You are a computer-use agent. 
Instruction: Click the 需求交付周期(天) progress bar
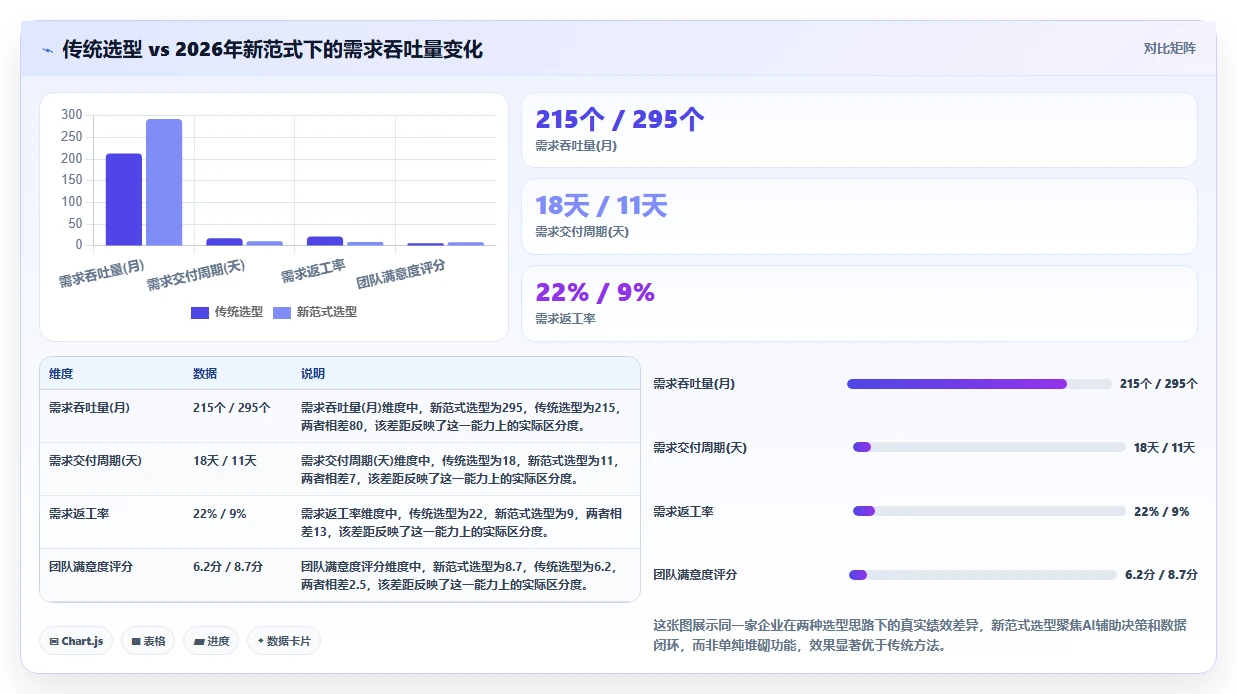click(x=989, y=447)
